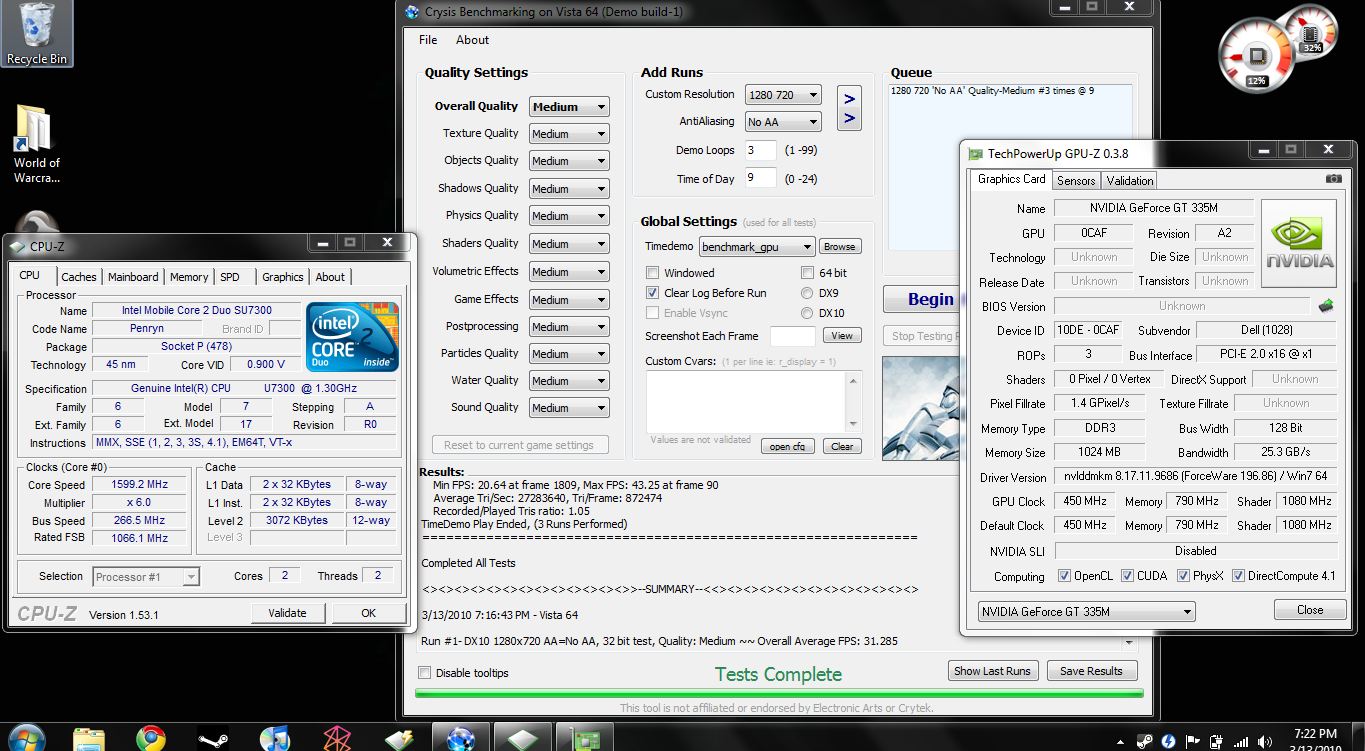This screenshot has width=1365, height=751.
Task: Open the Water Quality dropdown
Action: pyautogui.click(x=569, y=381)
